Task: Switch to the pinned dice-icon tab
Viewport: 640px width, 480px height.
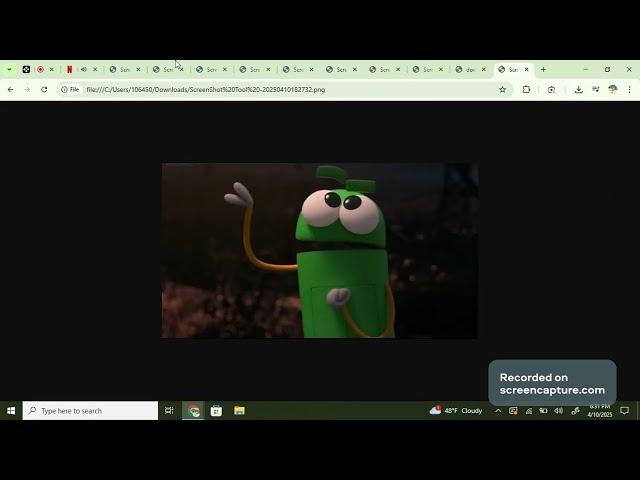Action: tap(26, 70)
